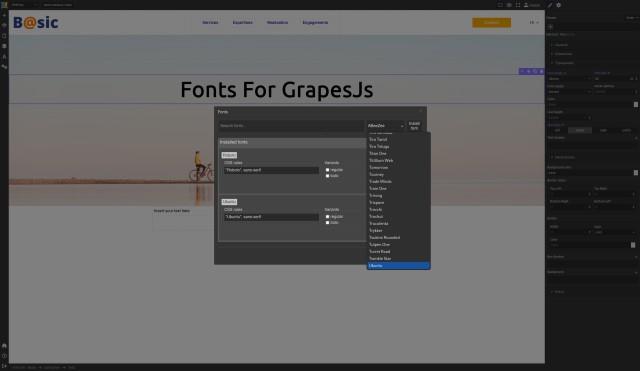
Task: Open the settings gear in top bar
Action: pos(559,5)
